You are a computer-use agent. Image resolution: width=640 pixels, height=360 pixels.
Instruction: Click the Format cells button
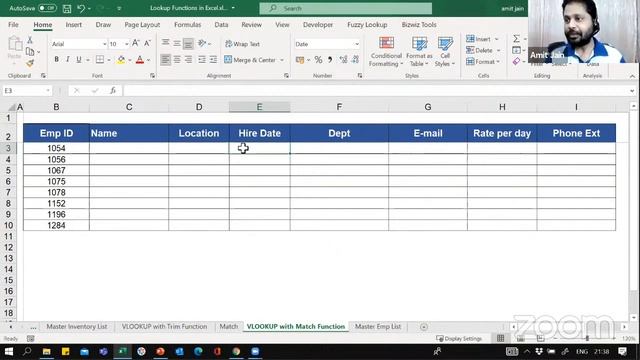(483, 62)
